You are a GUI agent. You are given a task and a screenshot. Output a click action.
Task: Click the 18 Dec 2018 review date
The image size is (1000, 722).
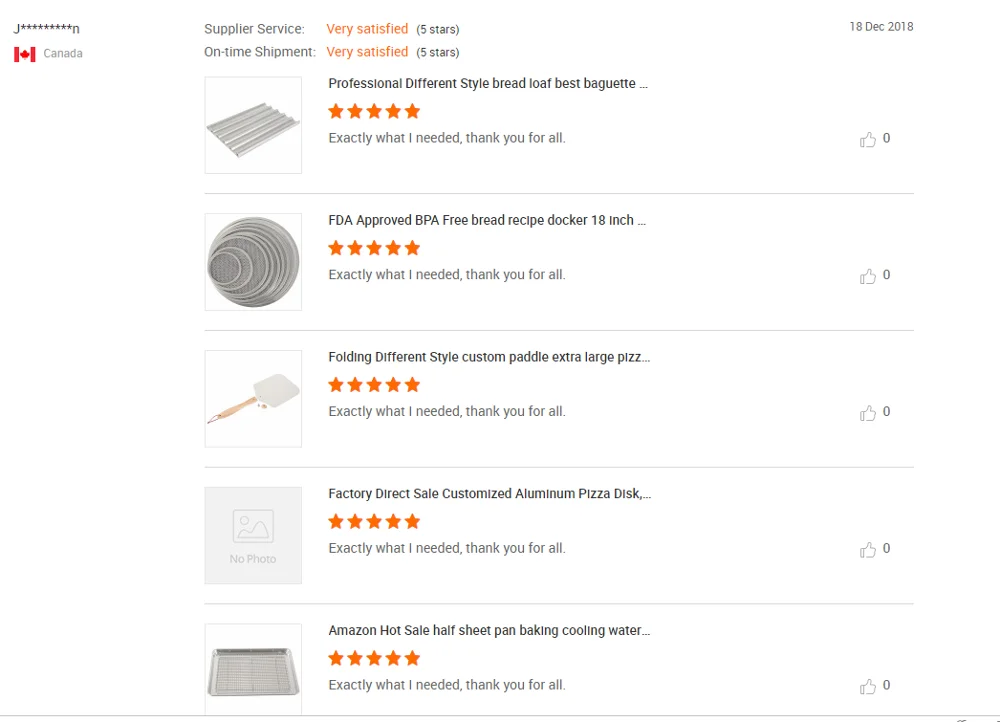click(x=881, y=27)
